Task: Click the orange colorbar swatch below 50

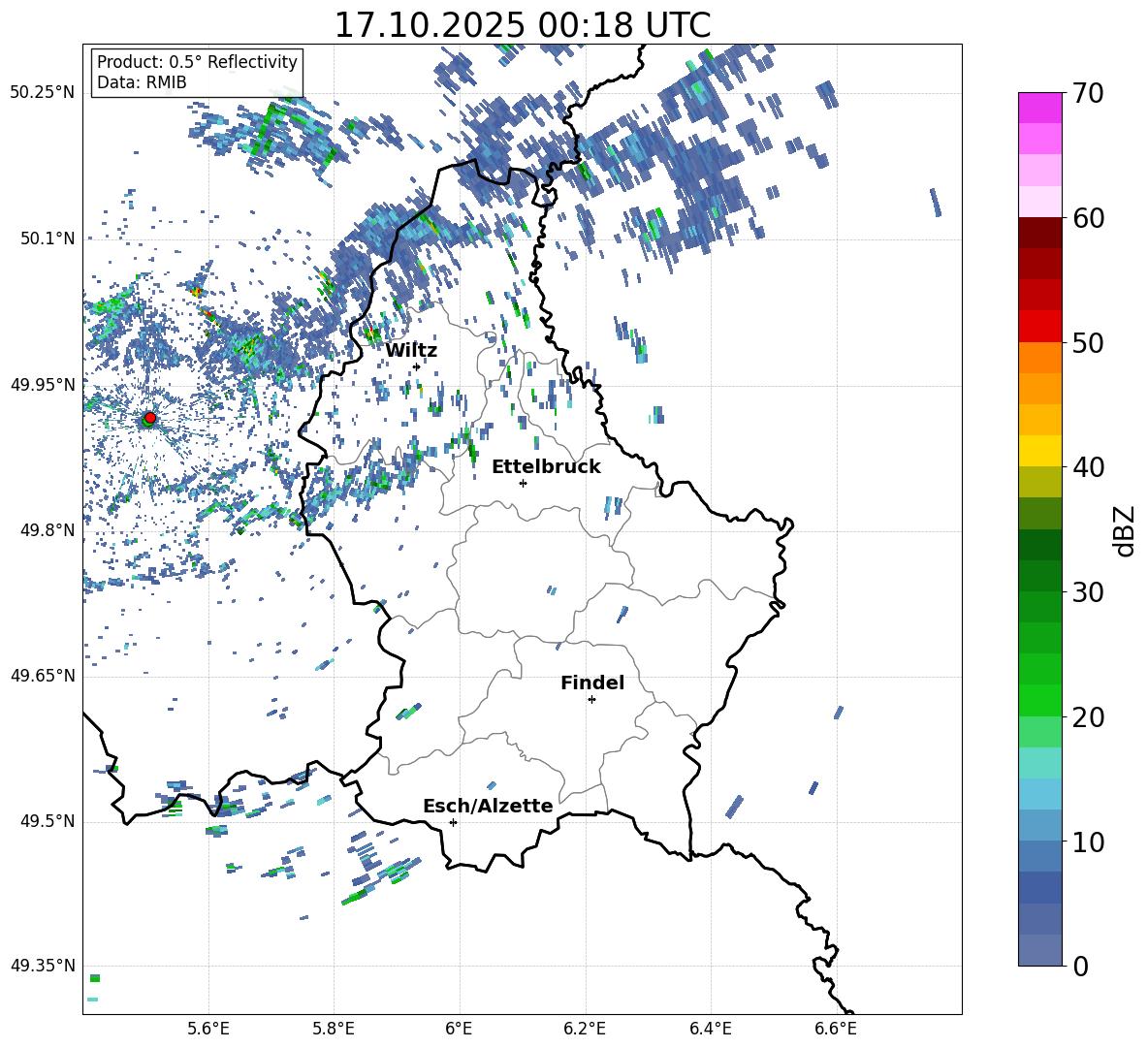Action: (x=1039, y=358)
